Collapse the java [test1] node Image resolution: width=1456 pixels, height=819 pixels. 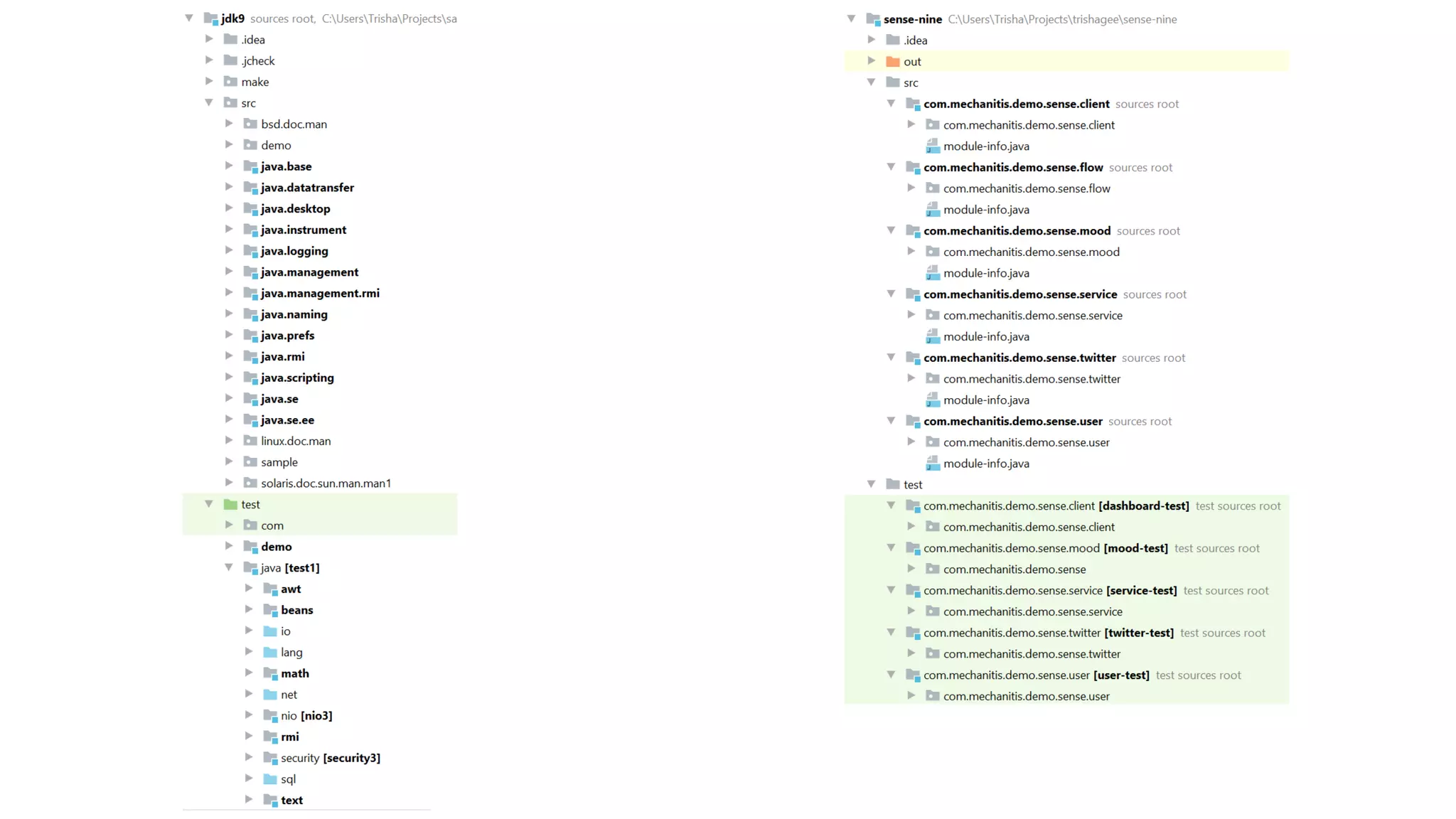pos(229,567)
